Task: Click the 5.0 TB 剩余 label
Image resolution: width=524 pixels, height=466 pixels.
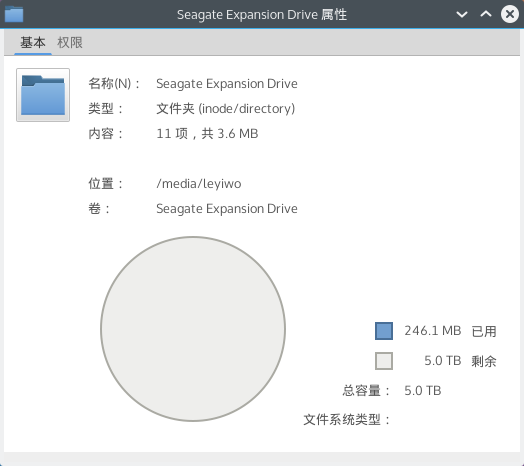Action: [x=460, y=361]
